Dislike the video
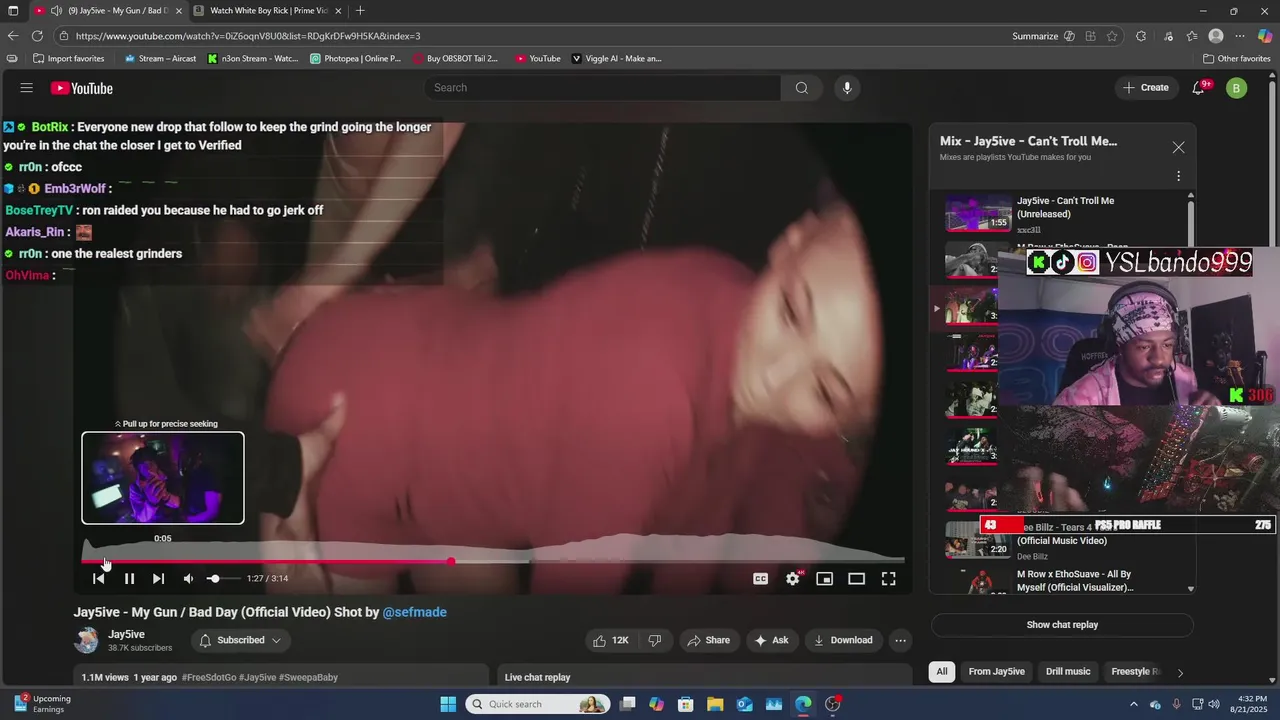Screen dimensions: 1280x720 point(655,640)
